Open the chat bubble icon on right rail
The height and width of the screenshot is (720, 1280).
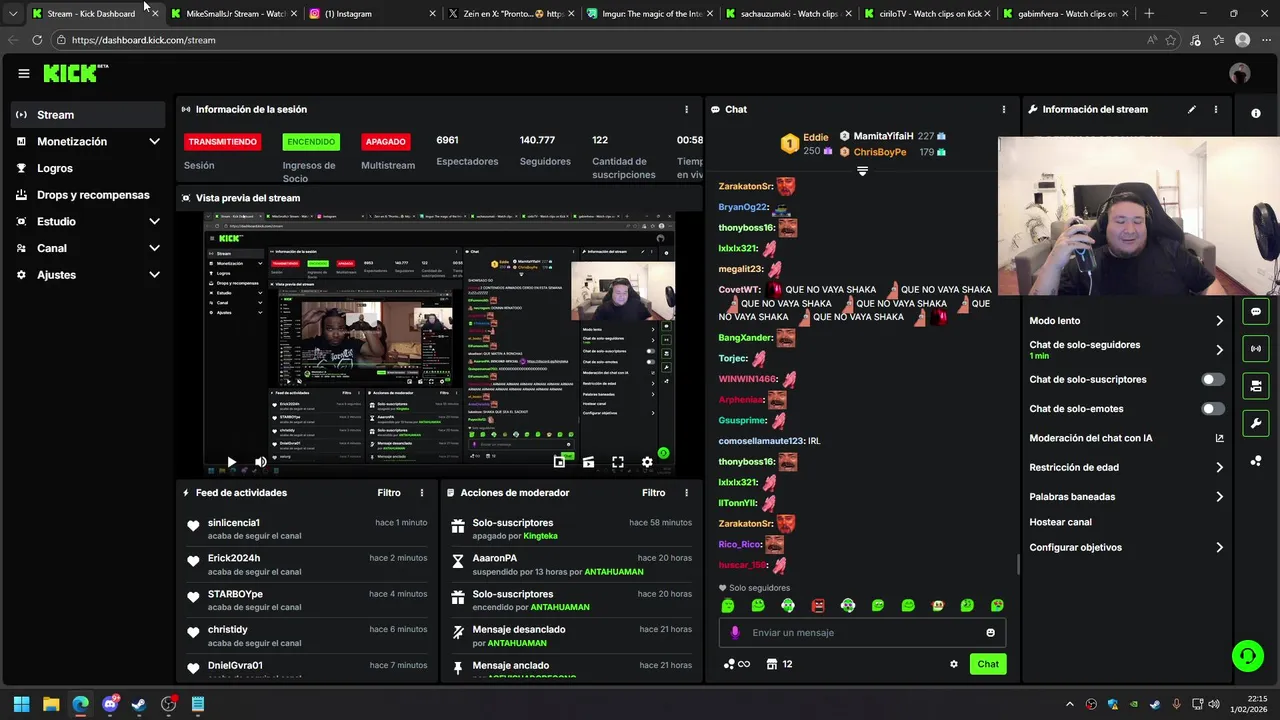coord(1256,312)
